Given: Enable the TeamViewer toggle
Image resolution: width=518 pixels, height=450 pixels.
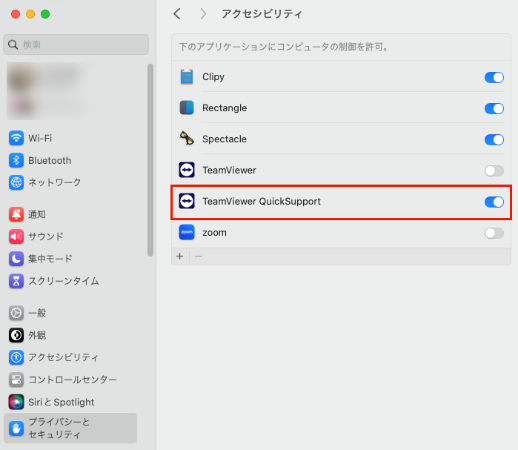Looking at the screenshot, I should (494, 171).
